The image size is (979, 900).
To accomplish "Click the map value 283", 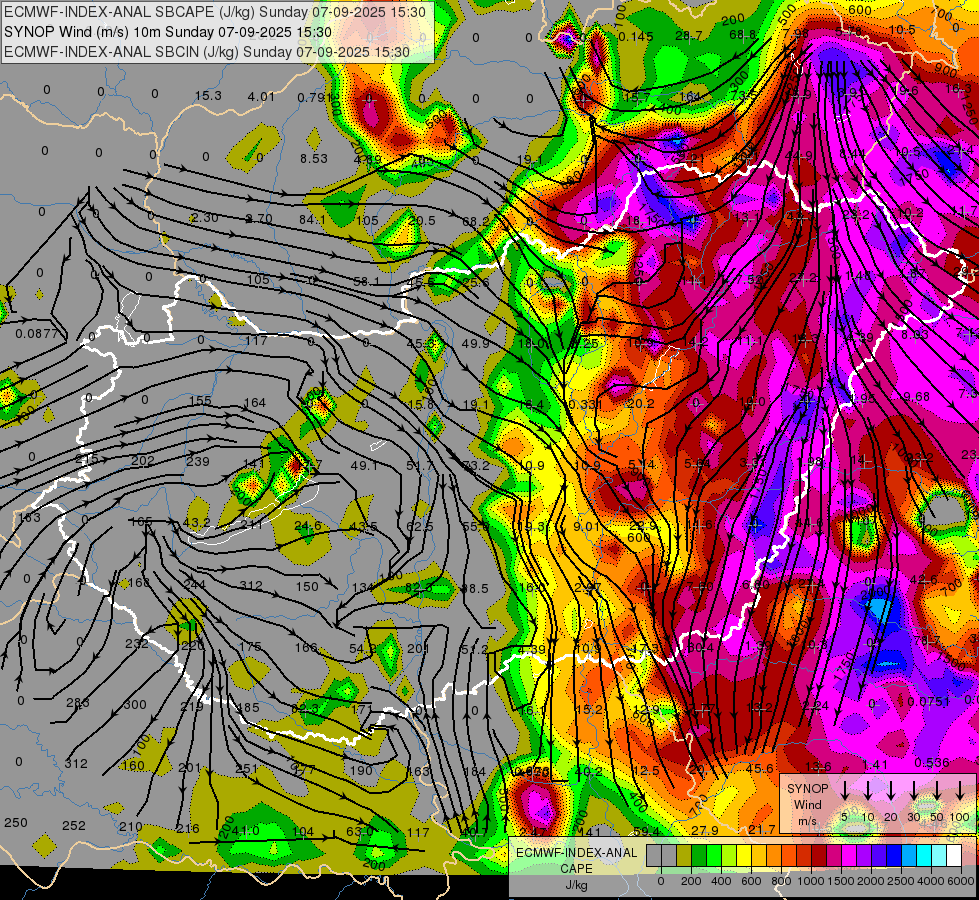I will tap(77, 703).
